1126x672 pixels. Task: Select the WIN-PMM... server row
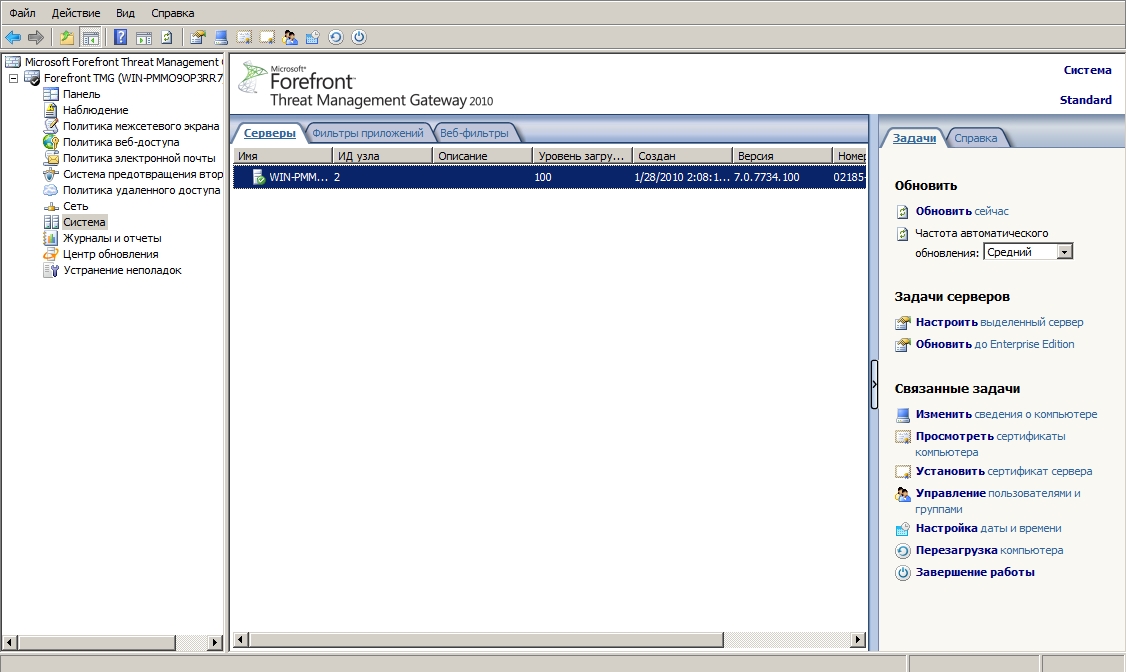pos(549,177)
